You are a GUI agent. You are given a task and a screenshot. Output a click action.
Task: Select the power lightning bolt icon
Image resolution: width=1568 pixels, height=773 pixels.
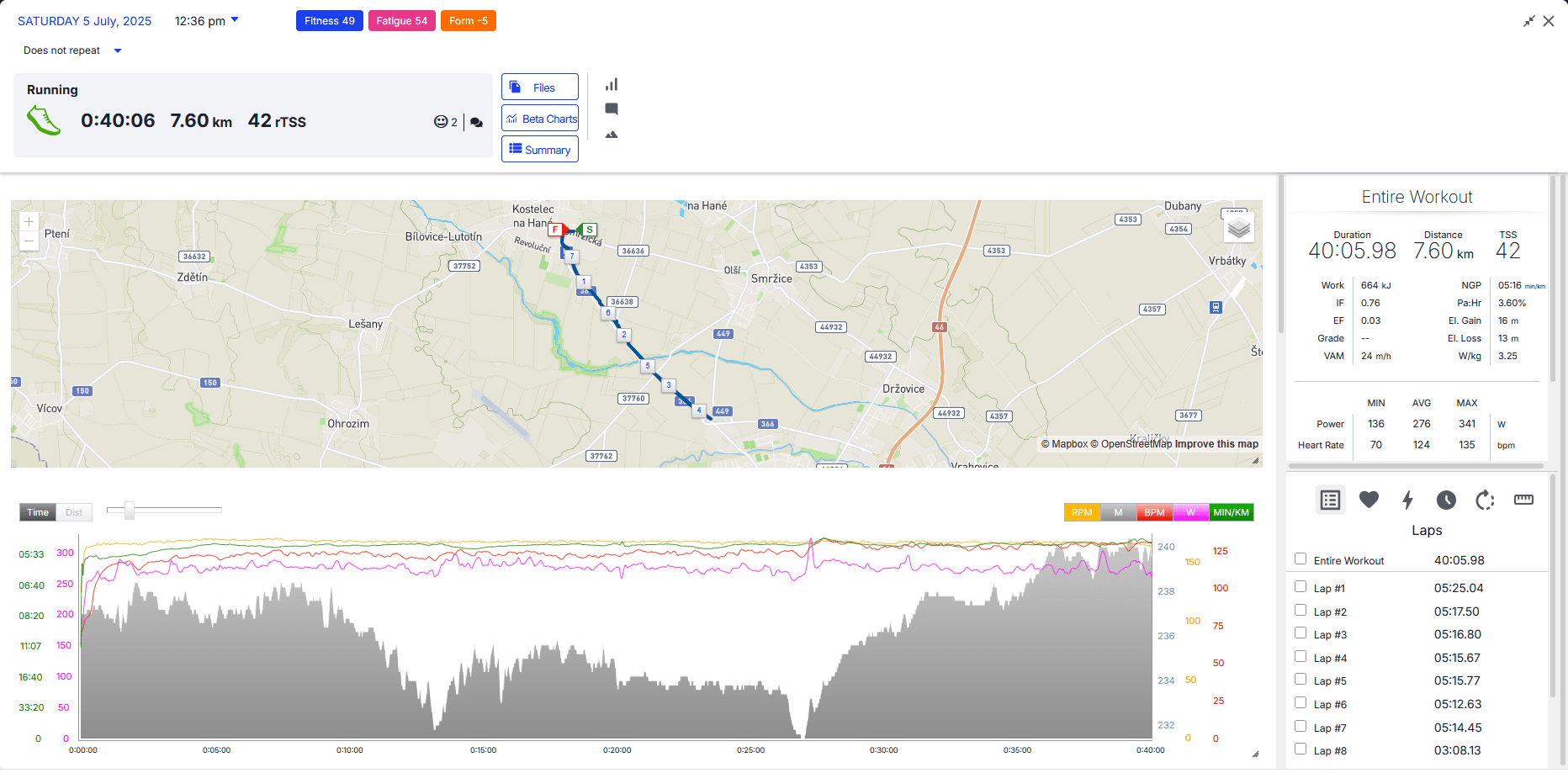point(1407,500)
